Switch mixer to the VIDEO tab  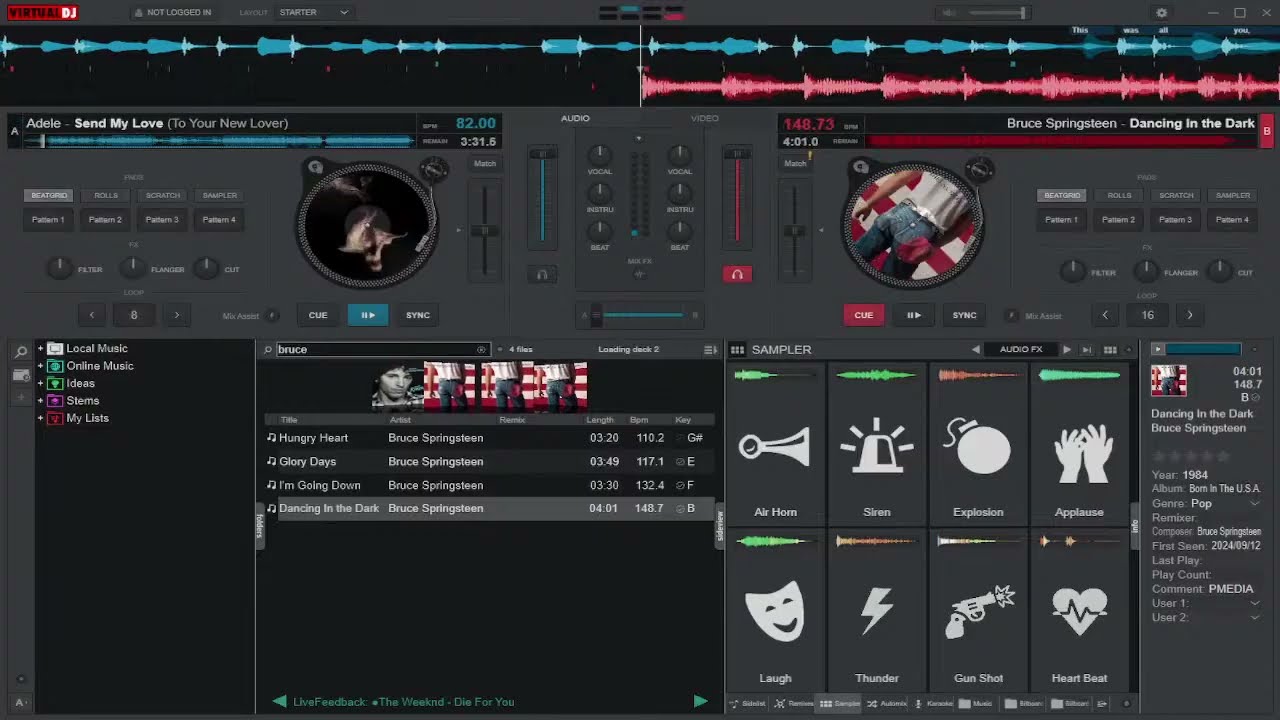[705, 118]
